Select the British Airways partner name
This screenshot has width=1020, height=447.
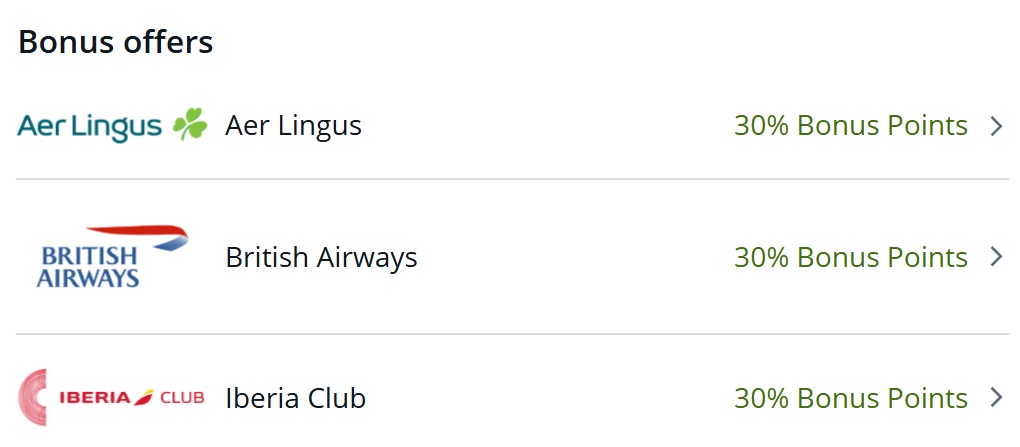click(x=321, y=258)
